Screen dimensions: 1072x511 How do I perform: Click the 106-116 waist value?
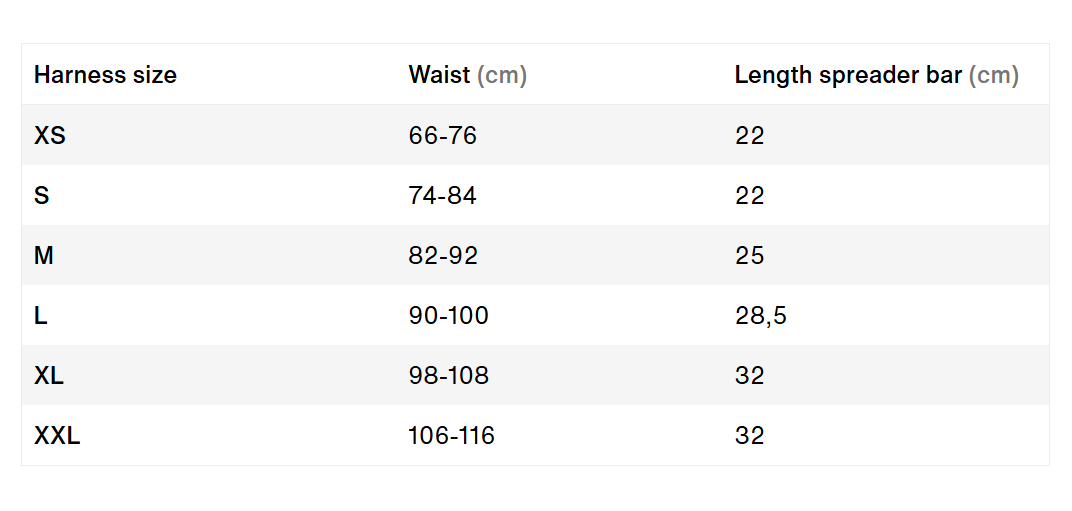click(x=451, y=436)
